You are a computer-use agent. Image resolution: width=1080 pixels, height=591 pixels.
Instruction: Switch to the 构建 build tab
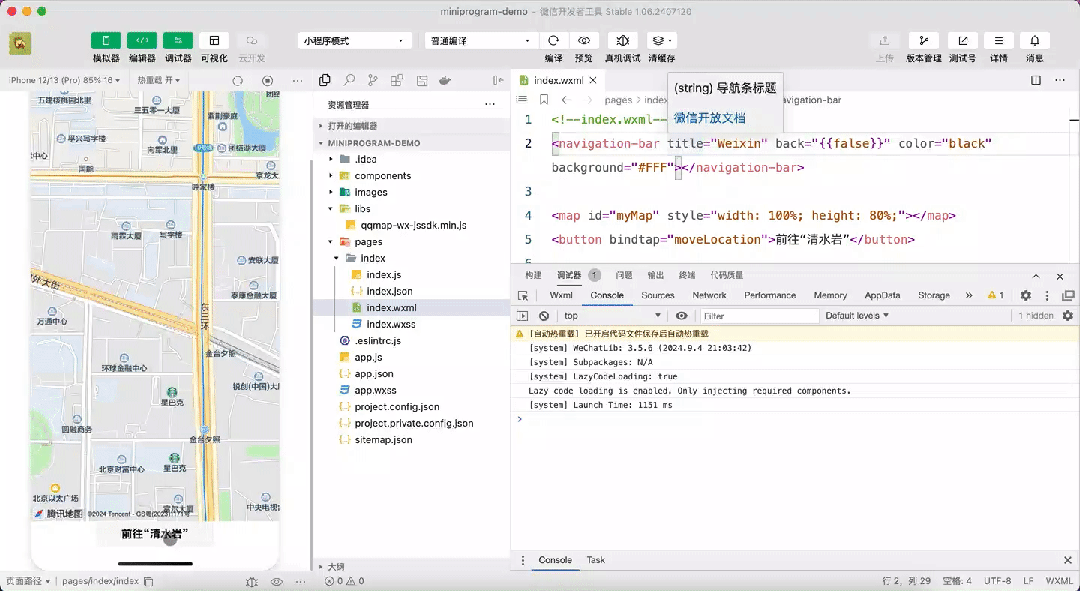[534, 275]
